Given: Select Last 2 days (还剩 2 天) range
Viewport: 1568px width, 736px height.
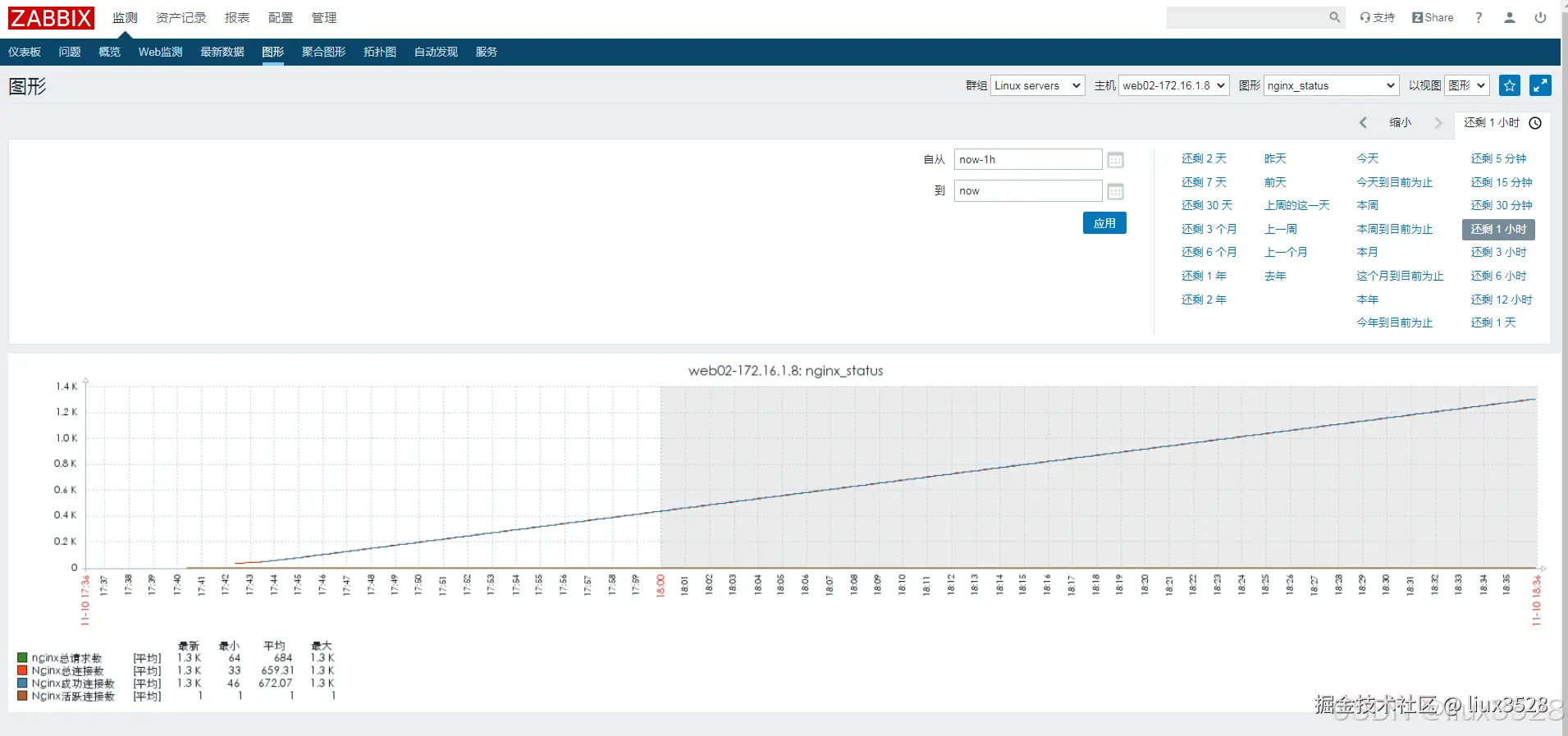Looking at the screenshot, I should 1204,158.
